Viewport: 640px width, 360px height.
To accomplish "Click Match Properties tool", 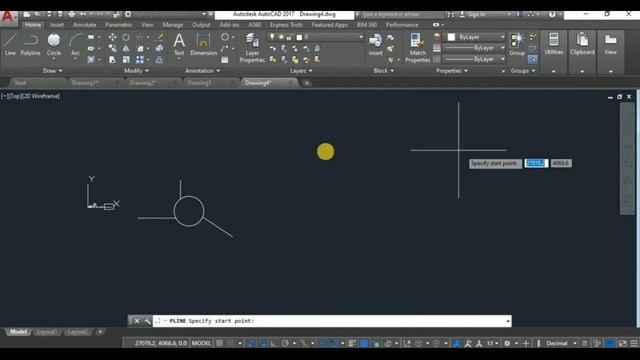I will point(418,48).
